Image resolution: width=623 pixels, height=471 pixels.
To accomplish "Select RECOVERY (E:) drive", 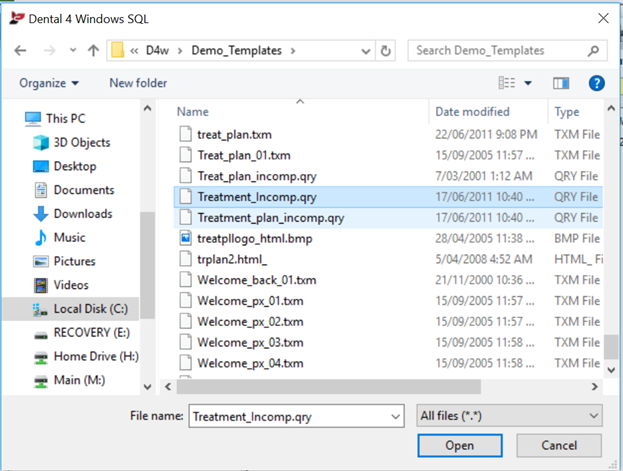I will tap(82, 332).
